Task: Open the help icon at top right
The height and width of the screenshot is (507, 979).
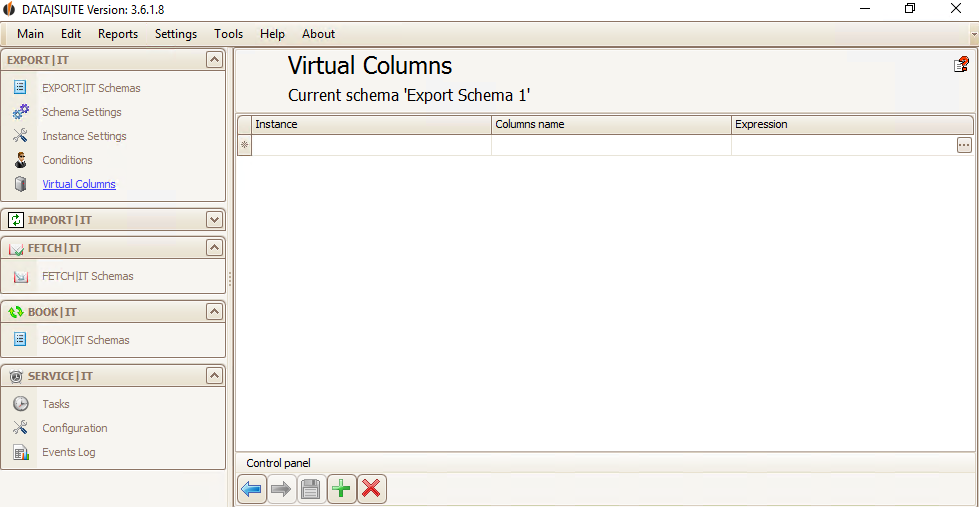Action: click(x=962, y=64)
